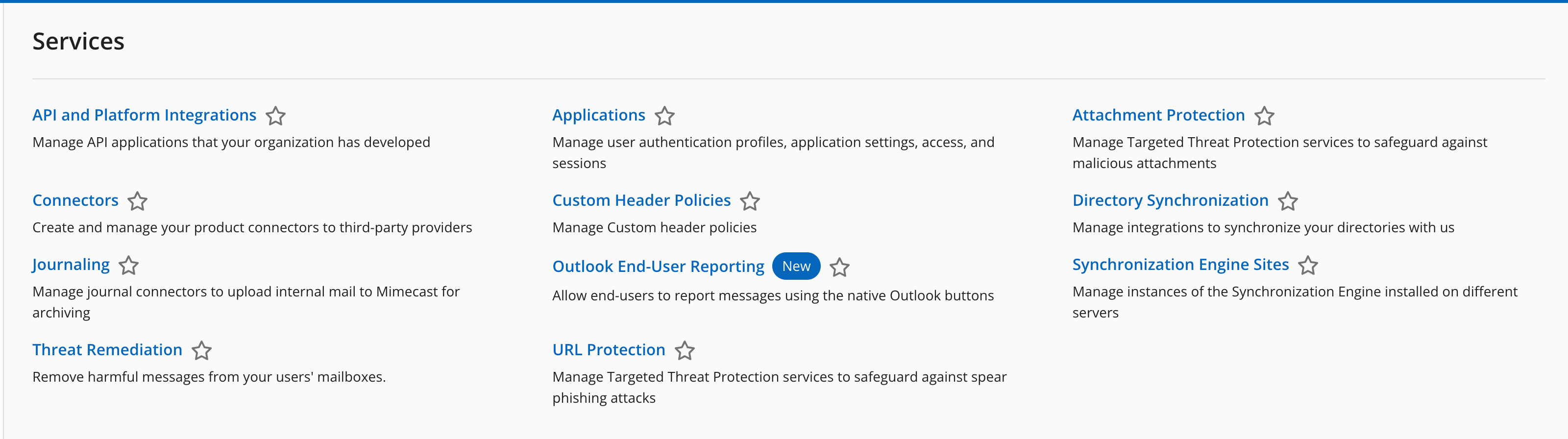Viewport: 1568px width, 439px height.
Task: Open the URL Protection service
Action: pos(609,349)
